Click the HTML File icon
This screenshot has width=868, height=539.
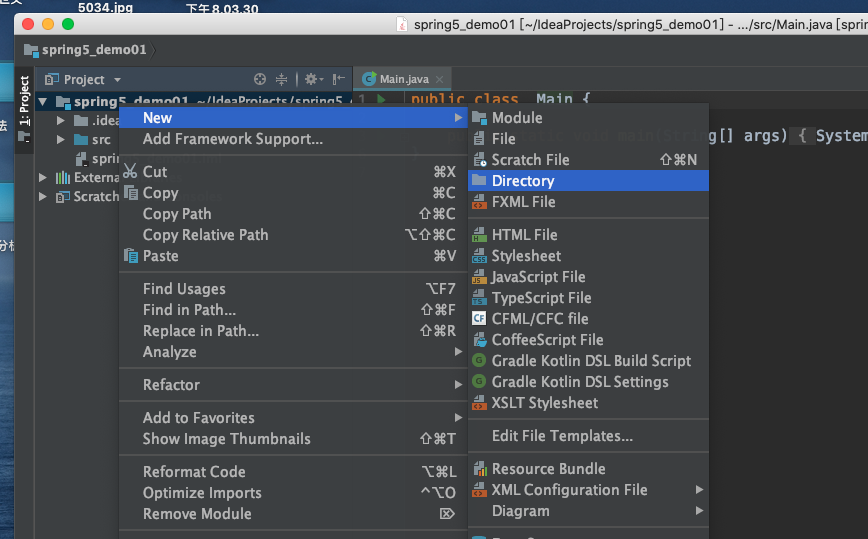point(479,235)
